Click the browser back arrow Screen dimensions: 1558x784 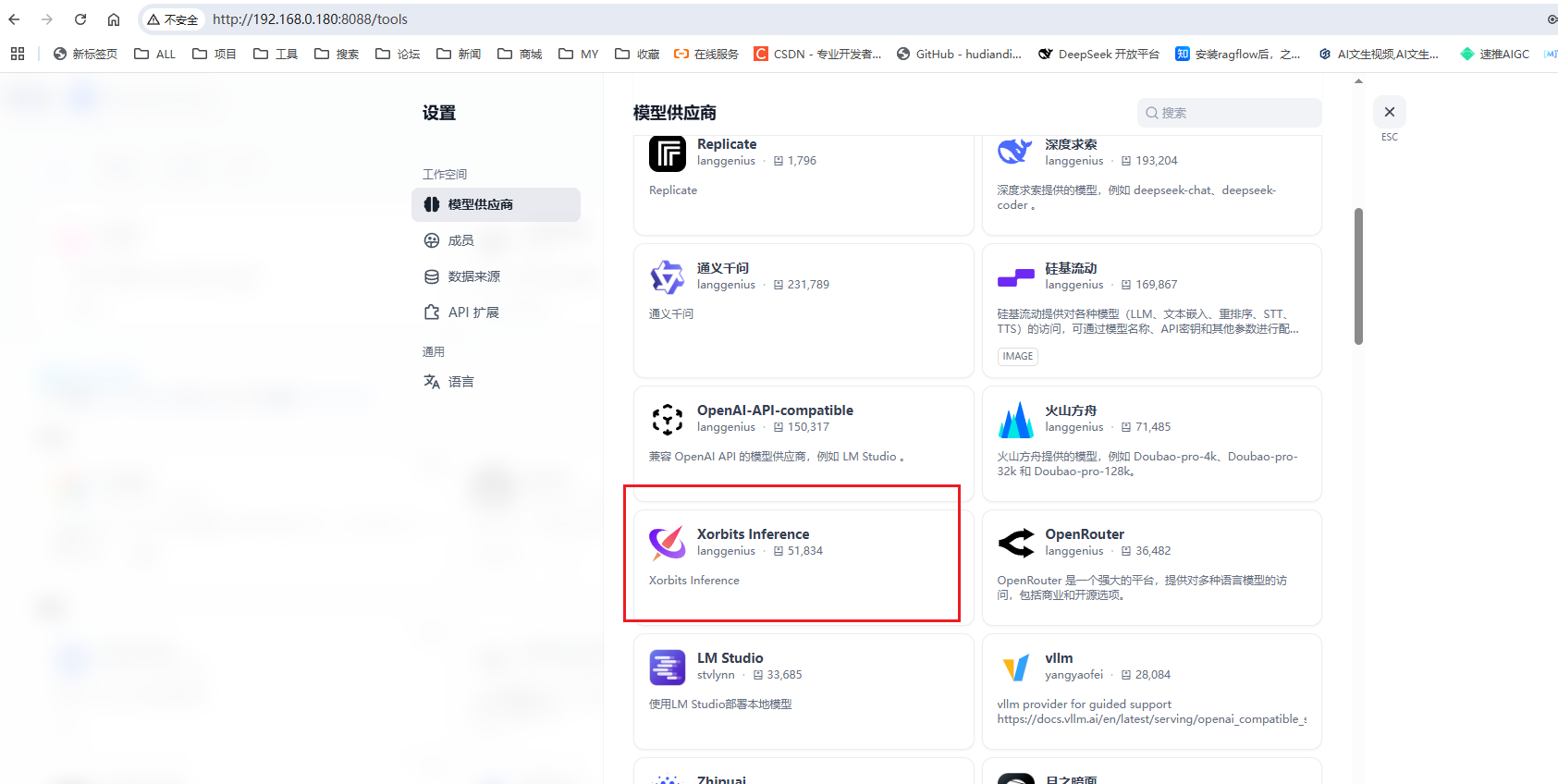click(15, 19)
